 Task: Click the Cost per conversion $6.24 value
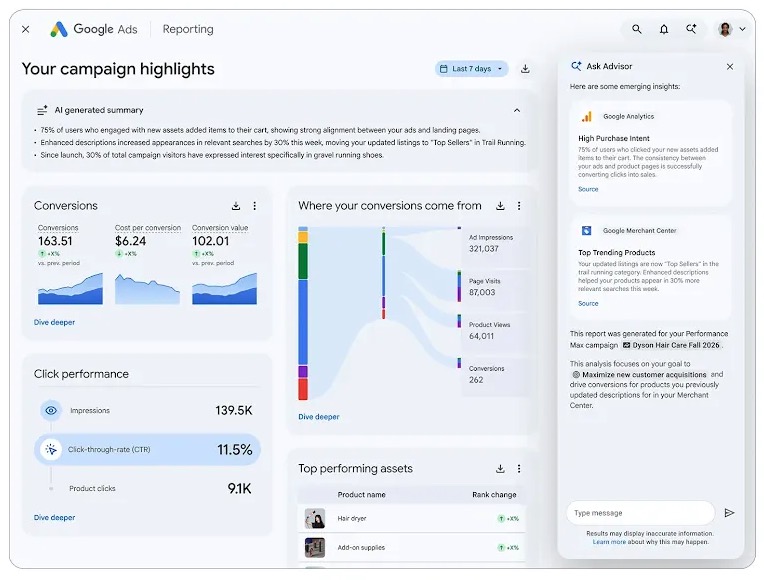(x=130, y=241)
